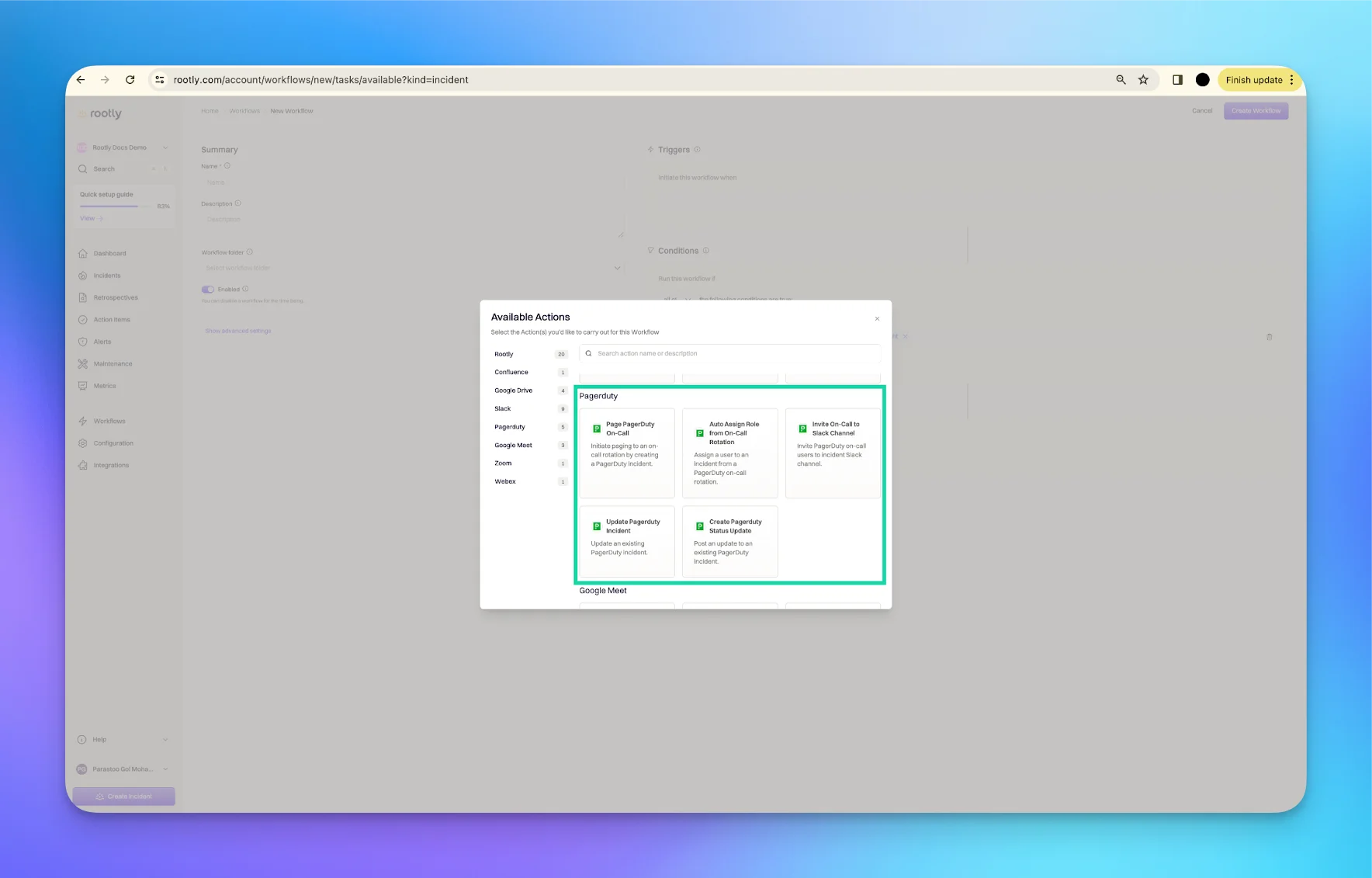
Task: Click the workflow Name field
Action: point(412,182)
